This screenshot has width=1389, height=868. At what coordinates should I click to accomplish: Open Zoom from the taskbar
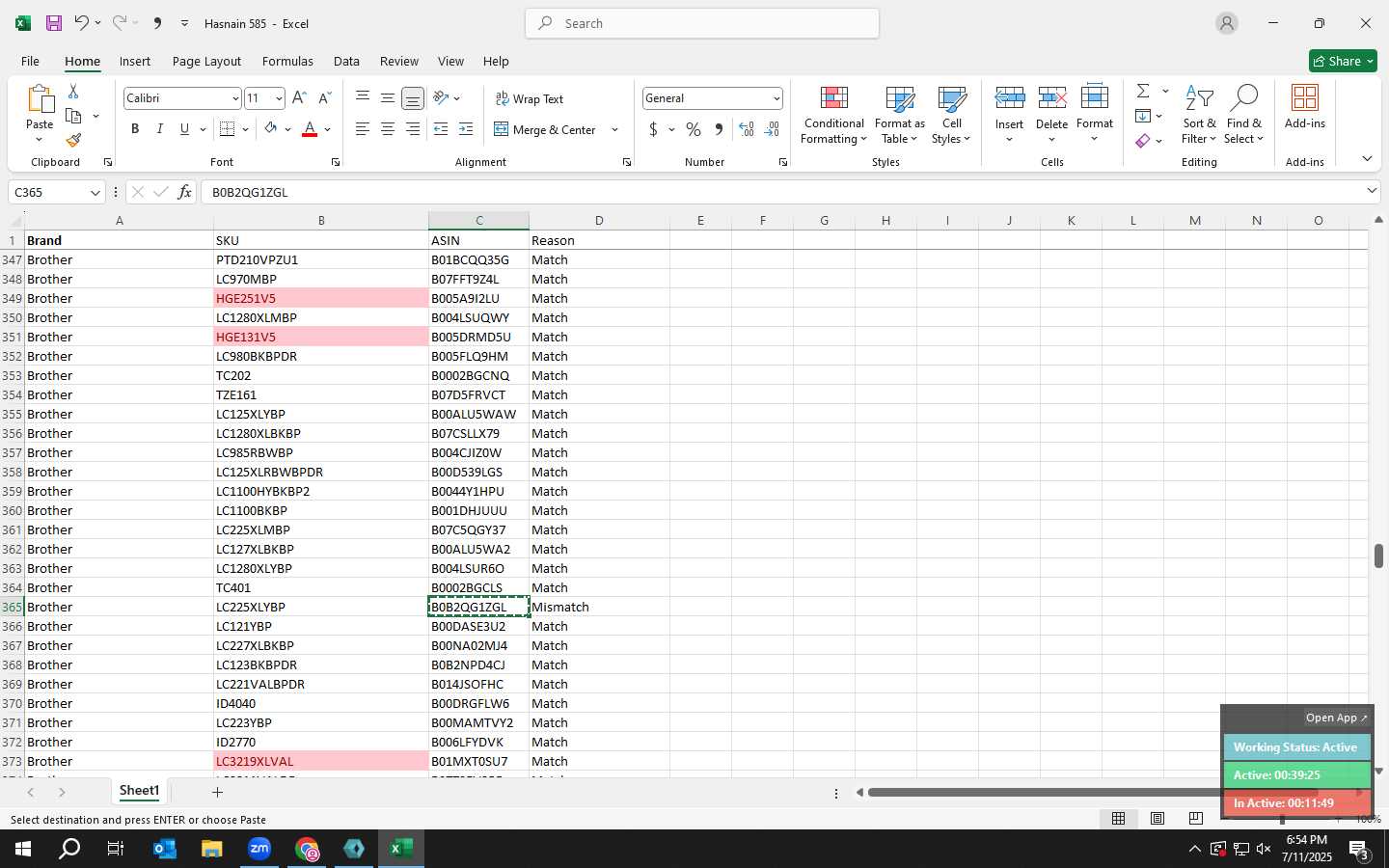click(259, 849)
